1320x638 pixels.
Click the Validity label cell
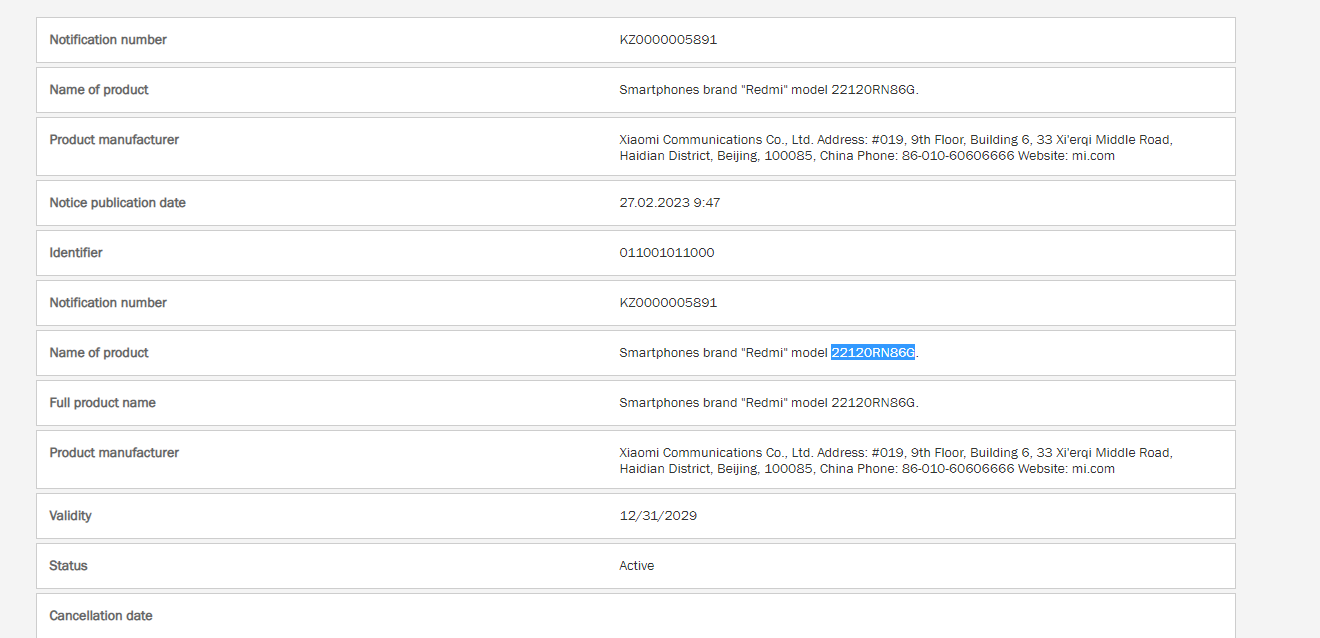click(x=71, y=515)
